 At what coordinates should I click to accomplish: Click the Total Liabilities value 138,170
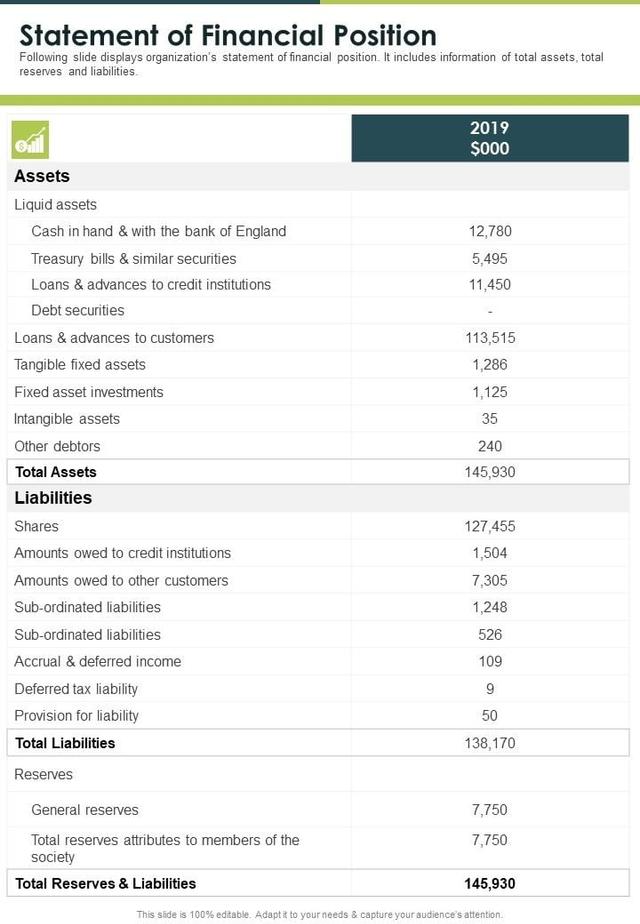click(x=490, y=743)
